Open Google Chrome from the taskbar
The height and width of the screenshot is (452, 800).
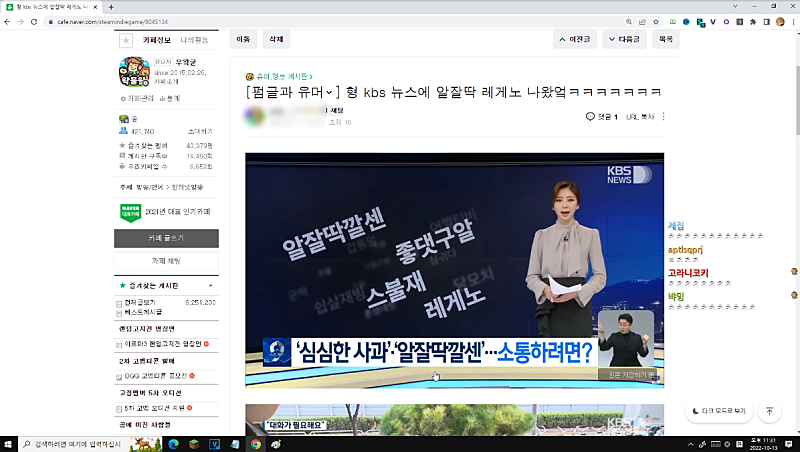coord(256,444)
